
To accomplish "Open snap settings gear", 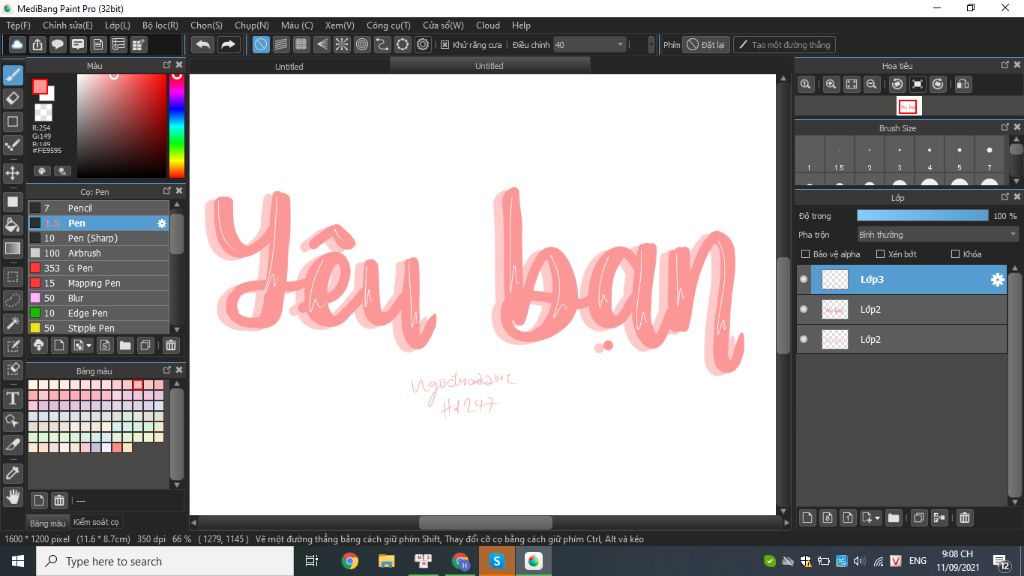I will [423, 44].
